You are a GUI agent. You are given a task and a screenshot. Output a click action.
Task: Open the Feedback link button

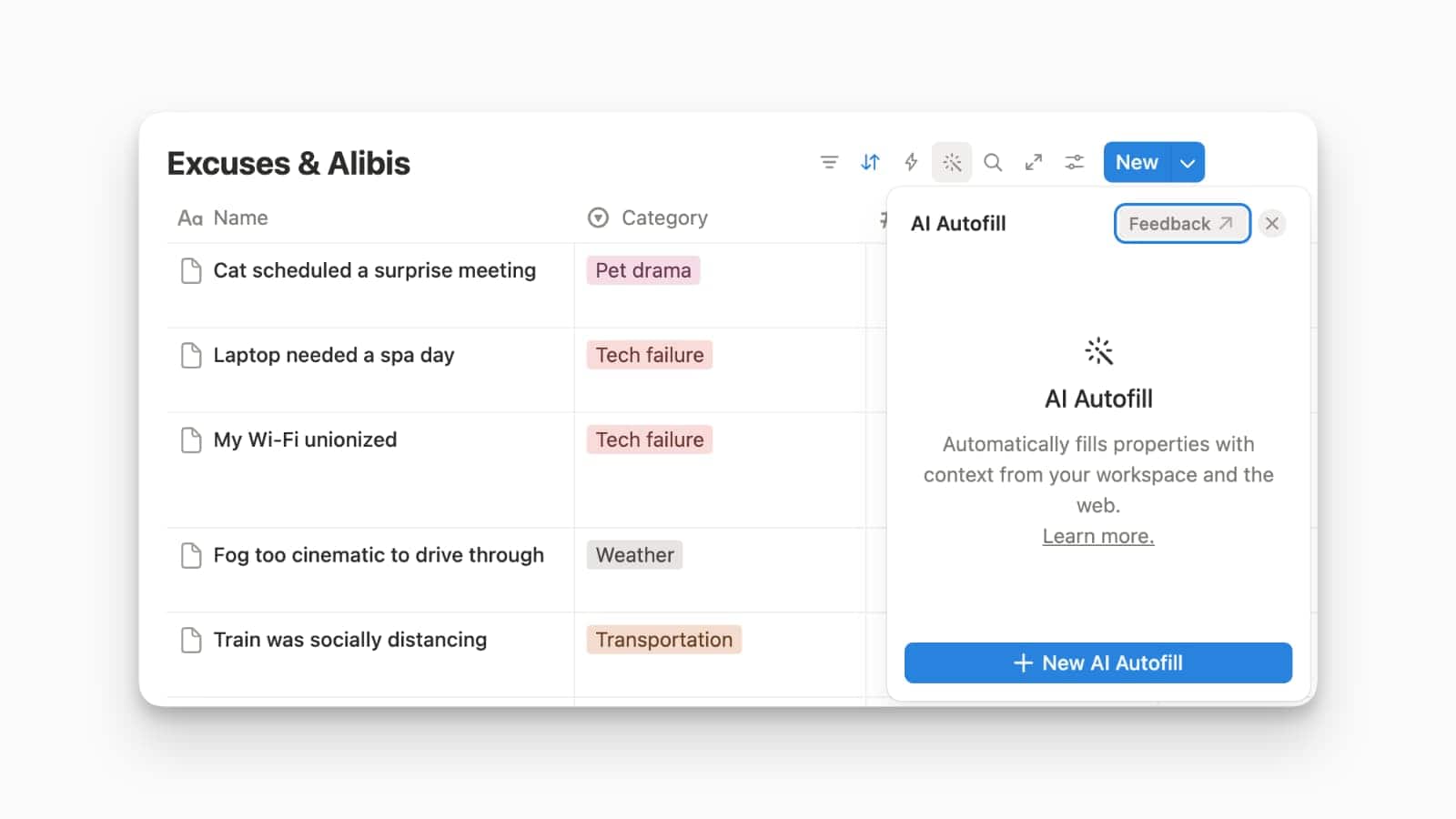click(1181, 224)
